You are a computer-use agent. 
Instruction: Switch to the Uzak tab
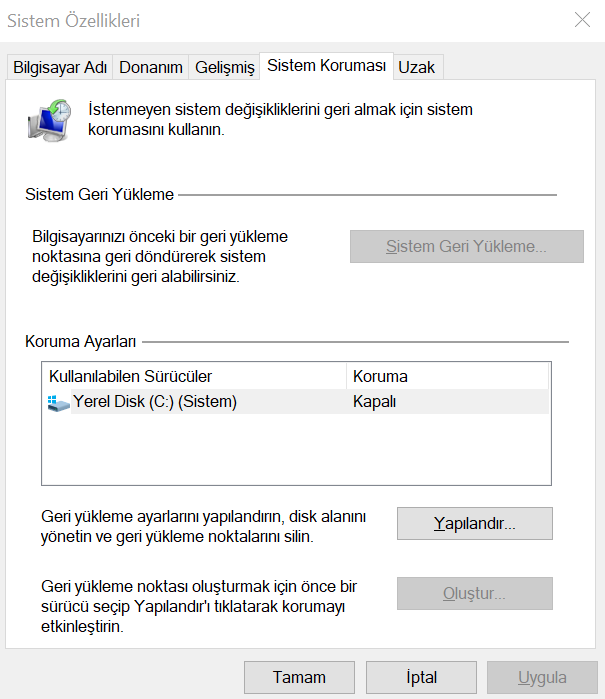point(416,67)
